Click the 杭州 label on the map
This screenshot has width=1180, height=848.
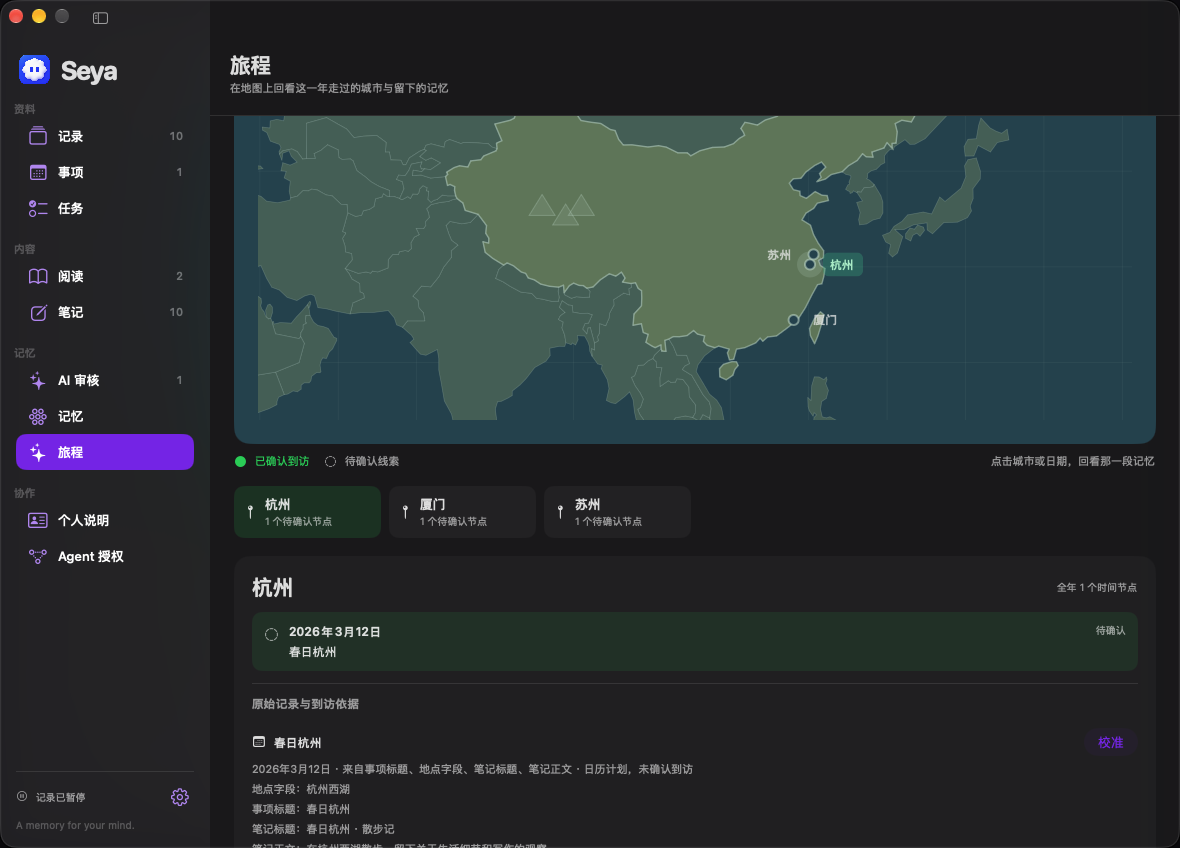[x=841, y=265]
